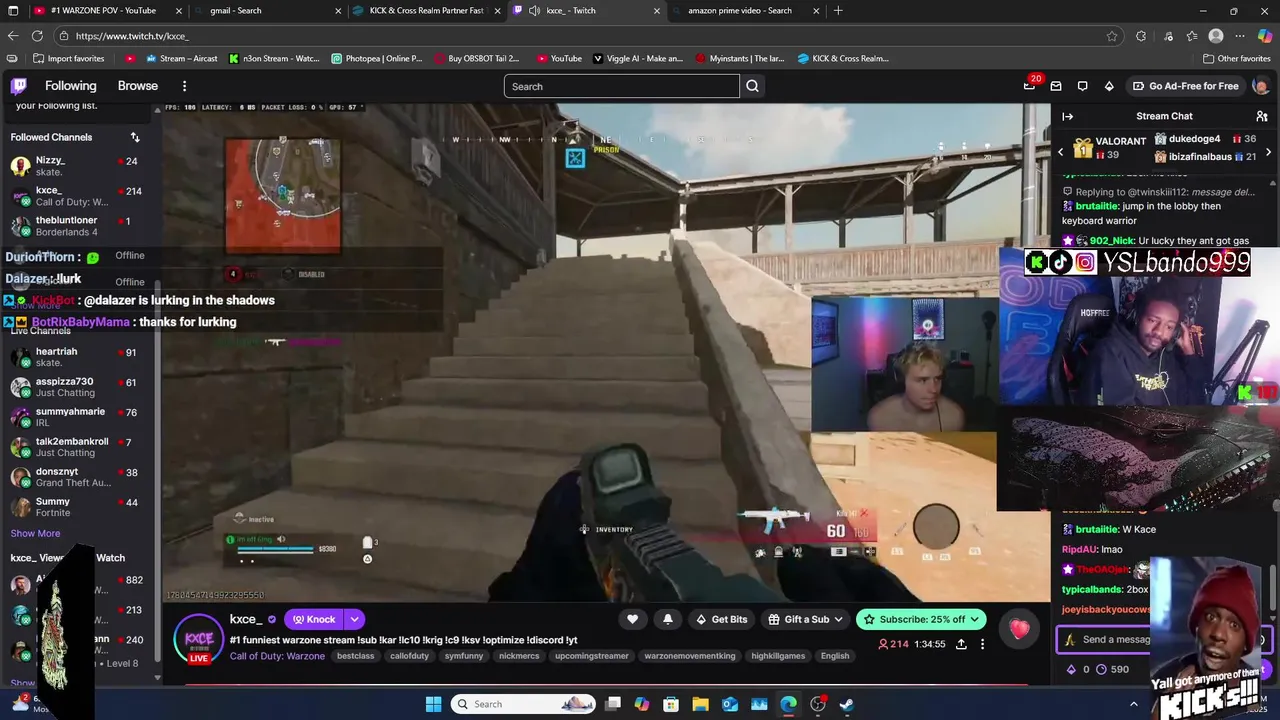
Task: Expand the Gift a Sub dropdown
Action: pyautogui.click(x=838, y=619)
